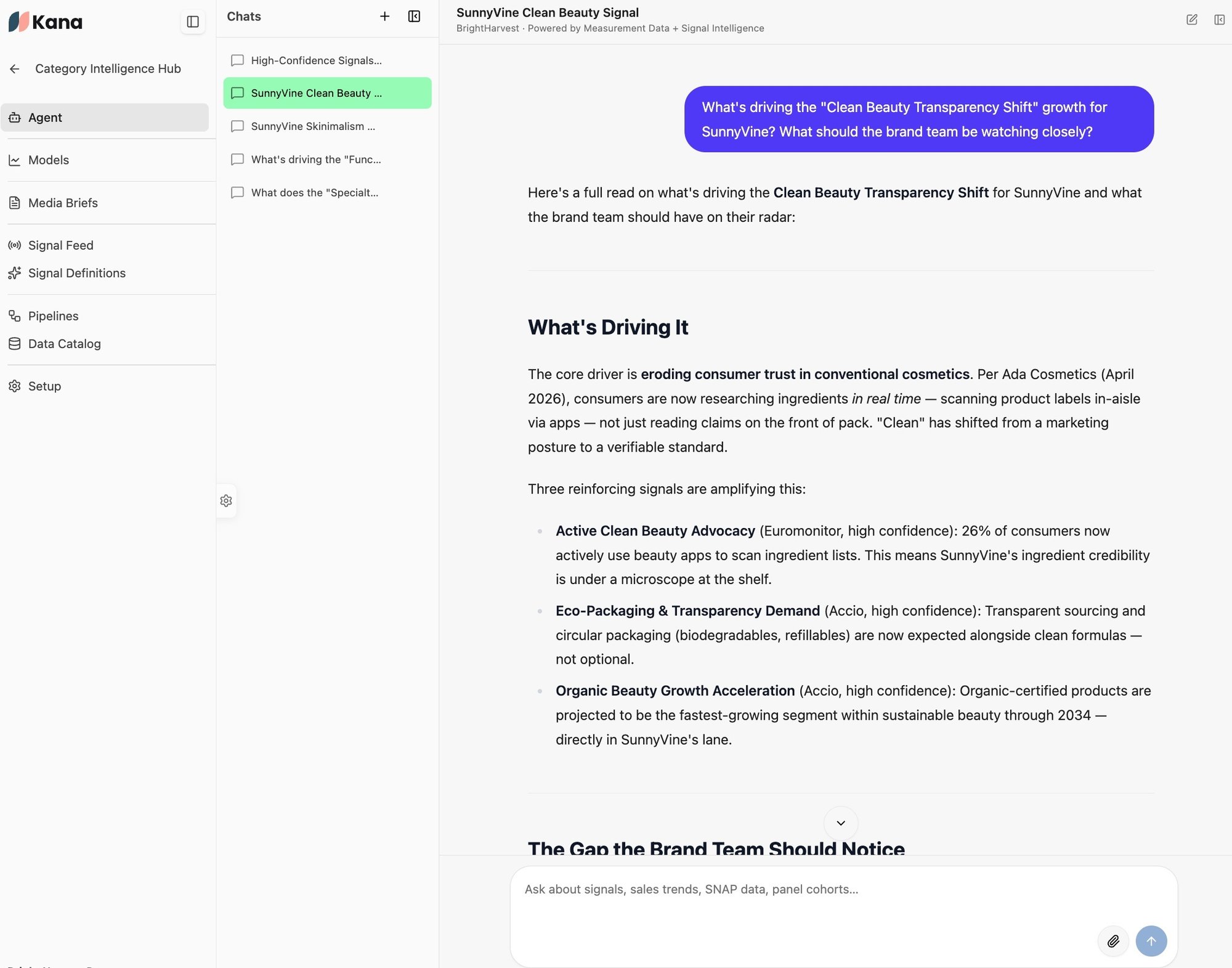Click the chat panel gear settings icon
The height and width of the screenshot is (968, 1232).
point(226,501)
